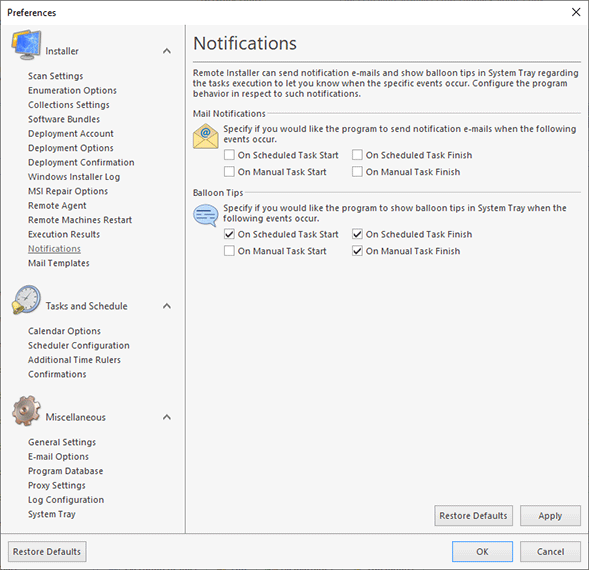Click the Balloon Tips speech bubble icon

click(x=205, y=215)
